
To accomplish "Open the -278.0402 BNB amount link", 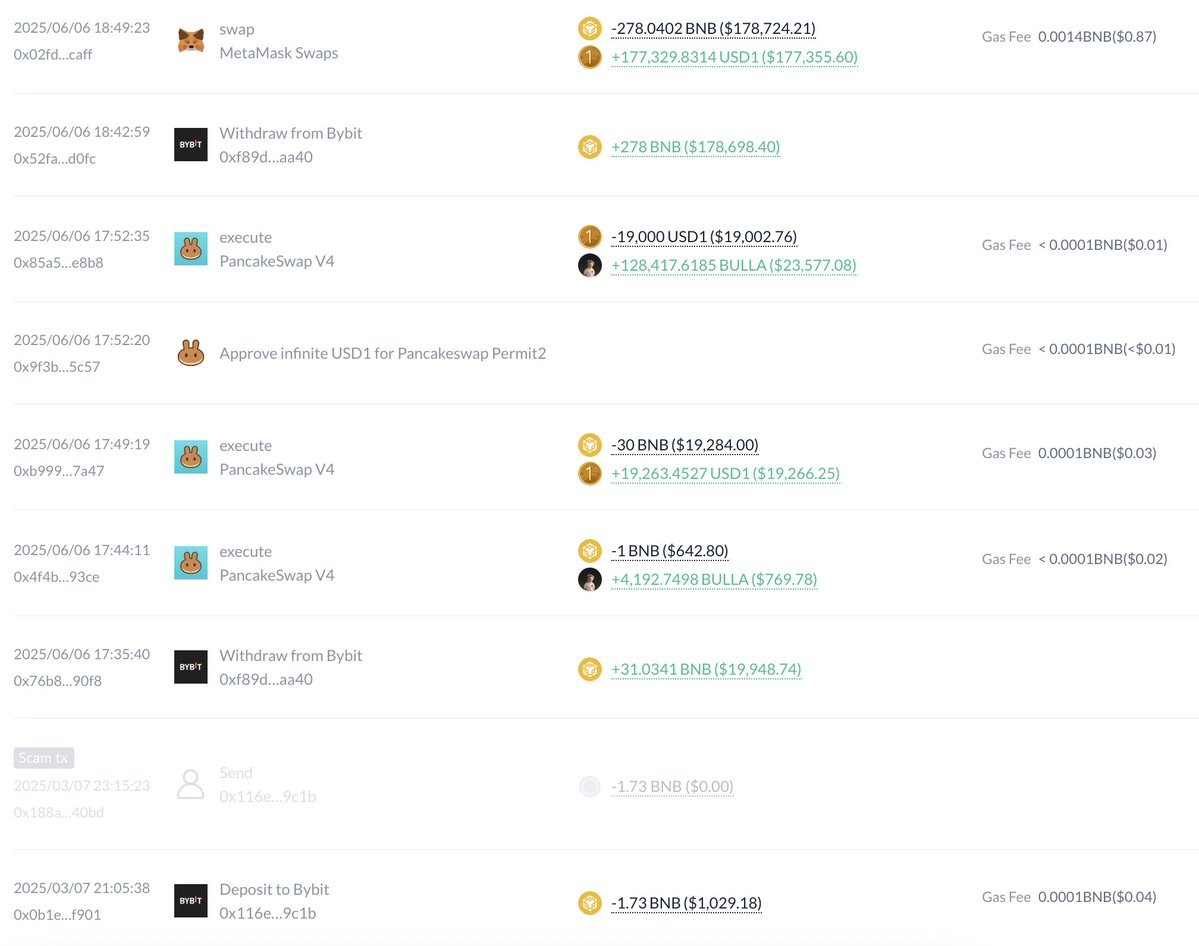I will coord(713,28).
